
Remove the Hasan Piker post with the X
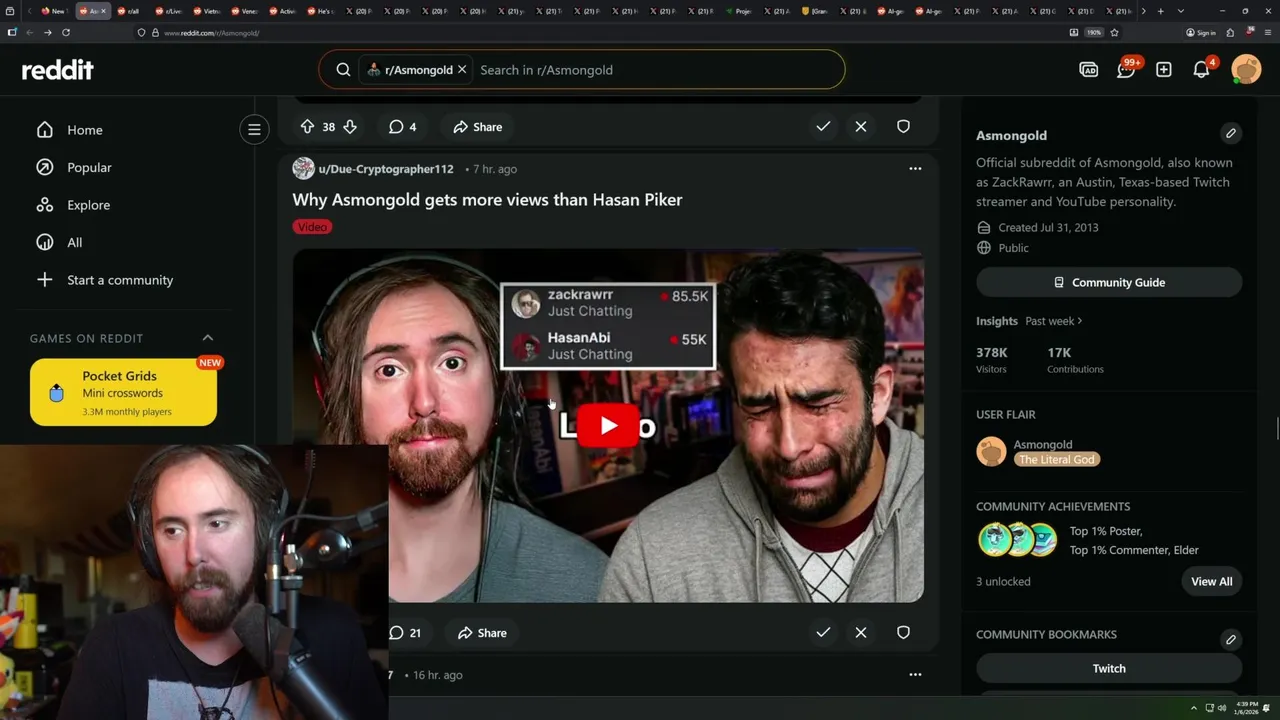coord(861,633)
